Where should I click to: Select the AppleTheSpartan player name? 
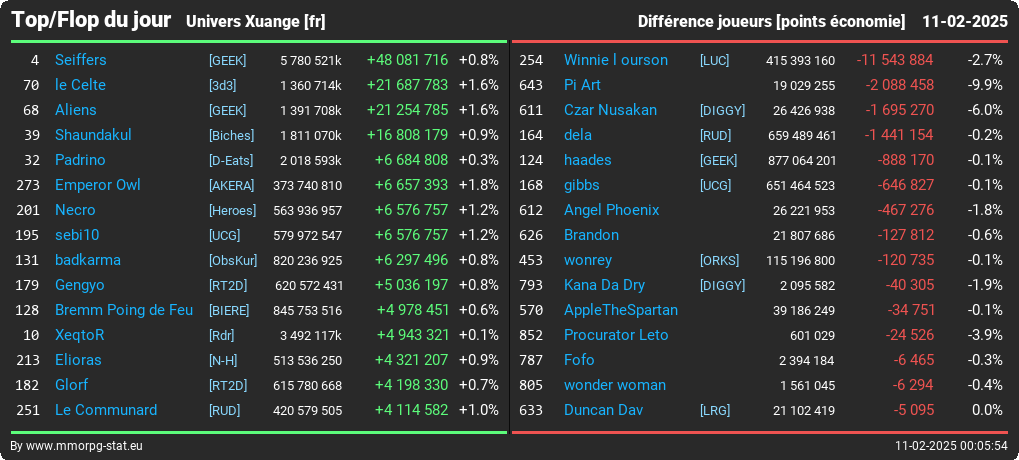621,310
